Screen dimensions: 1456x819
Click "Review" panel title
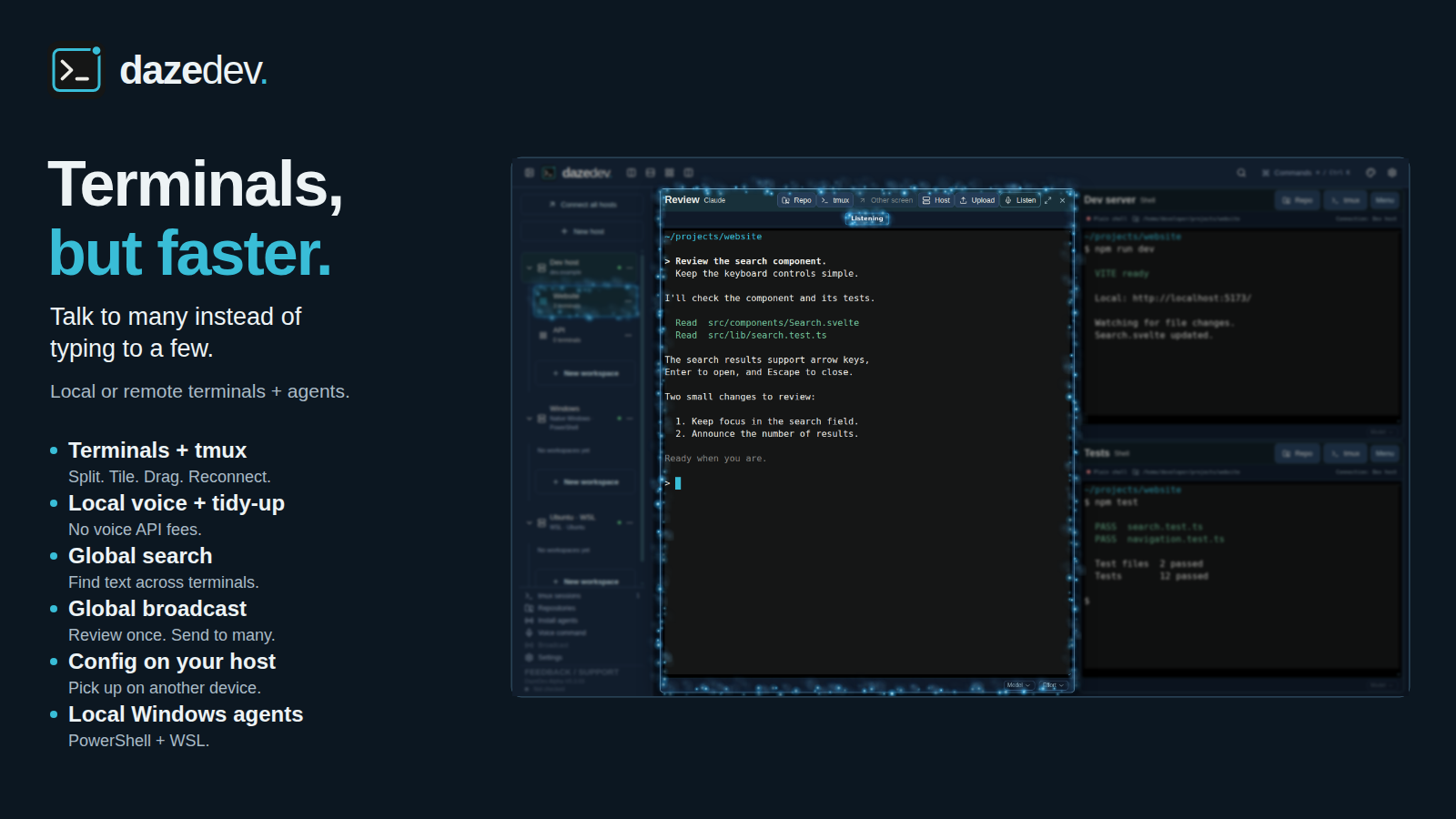click(682, 200)
